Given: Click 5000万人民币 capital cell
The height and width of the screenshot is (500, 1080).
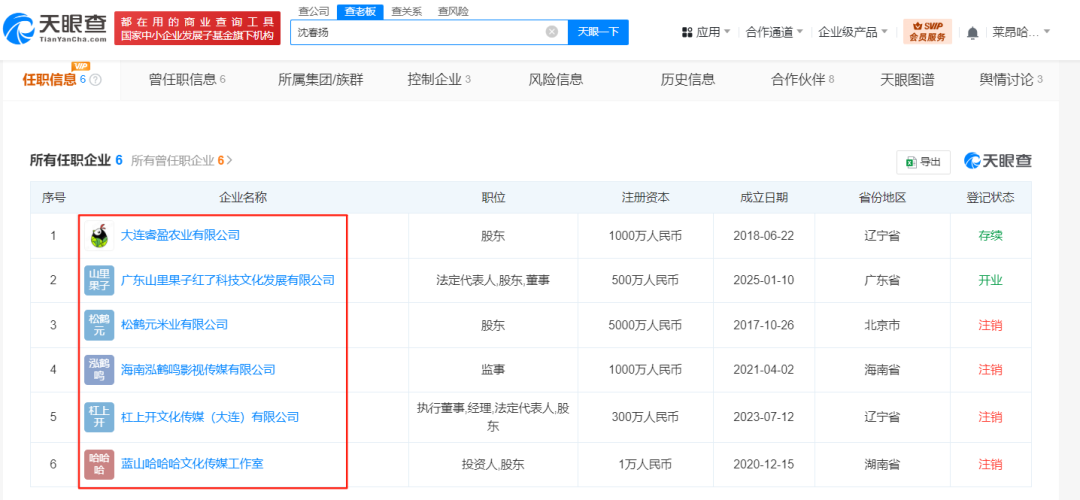Looking at the screenshot, I should click(645, 324).
